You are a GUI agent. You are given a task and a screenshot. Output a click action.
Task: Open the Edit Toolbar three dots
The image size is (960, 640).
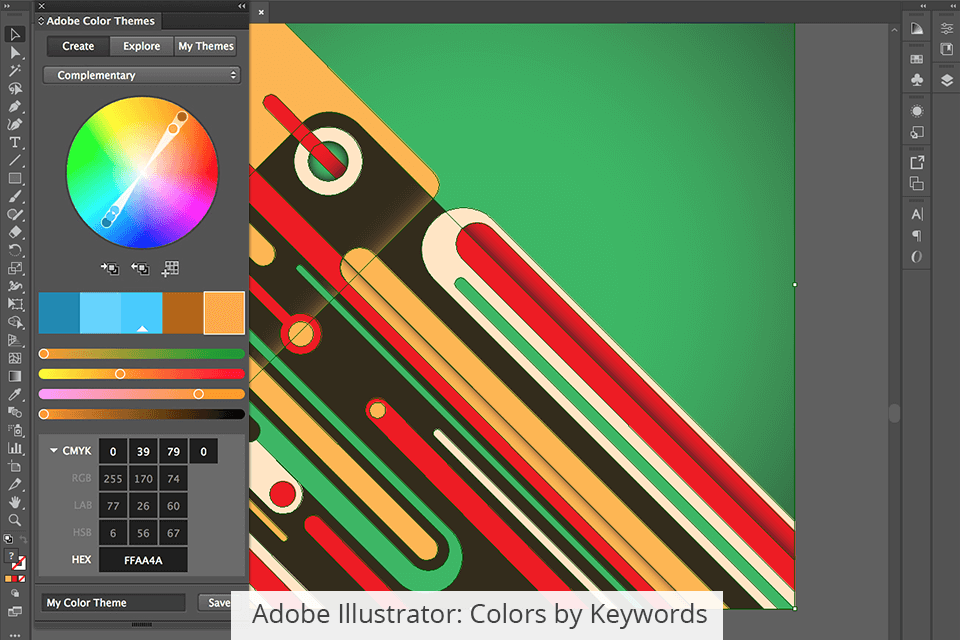tap(15, 634)
